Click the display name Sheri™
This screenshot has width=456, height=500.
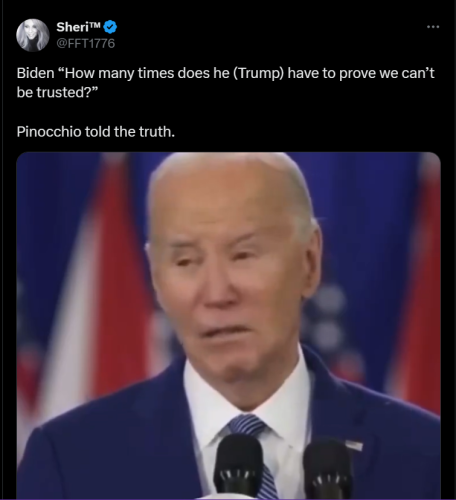78,27
